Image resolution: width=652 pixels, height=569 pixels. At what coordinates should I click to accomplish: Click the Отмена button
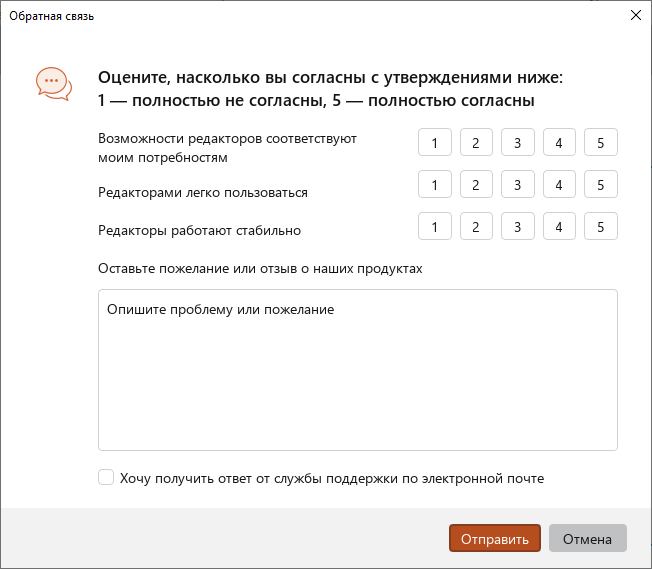(x=588, y=538)
